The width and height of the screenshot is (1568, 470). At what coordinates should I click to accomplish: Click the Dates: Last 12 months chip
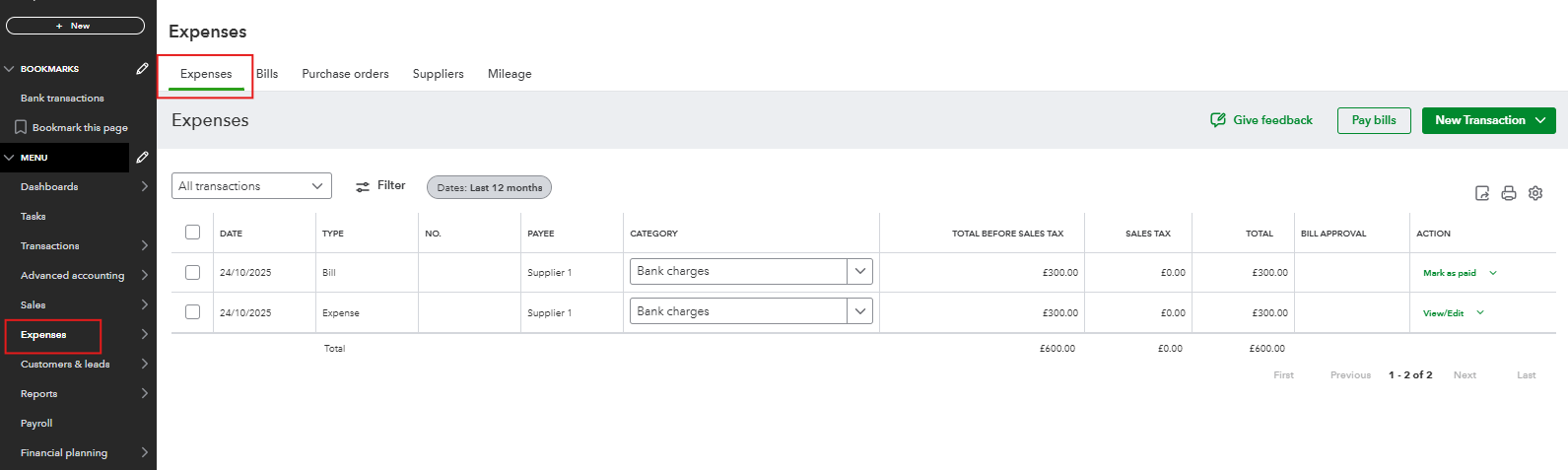pyautogui.click(x=489, y=187)
